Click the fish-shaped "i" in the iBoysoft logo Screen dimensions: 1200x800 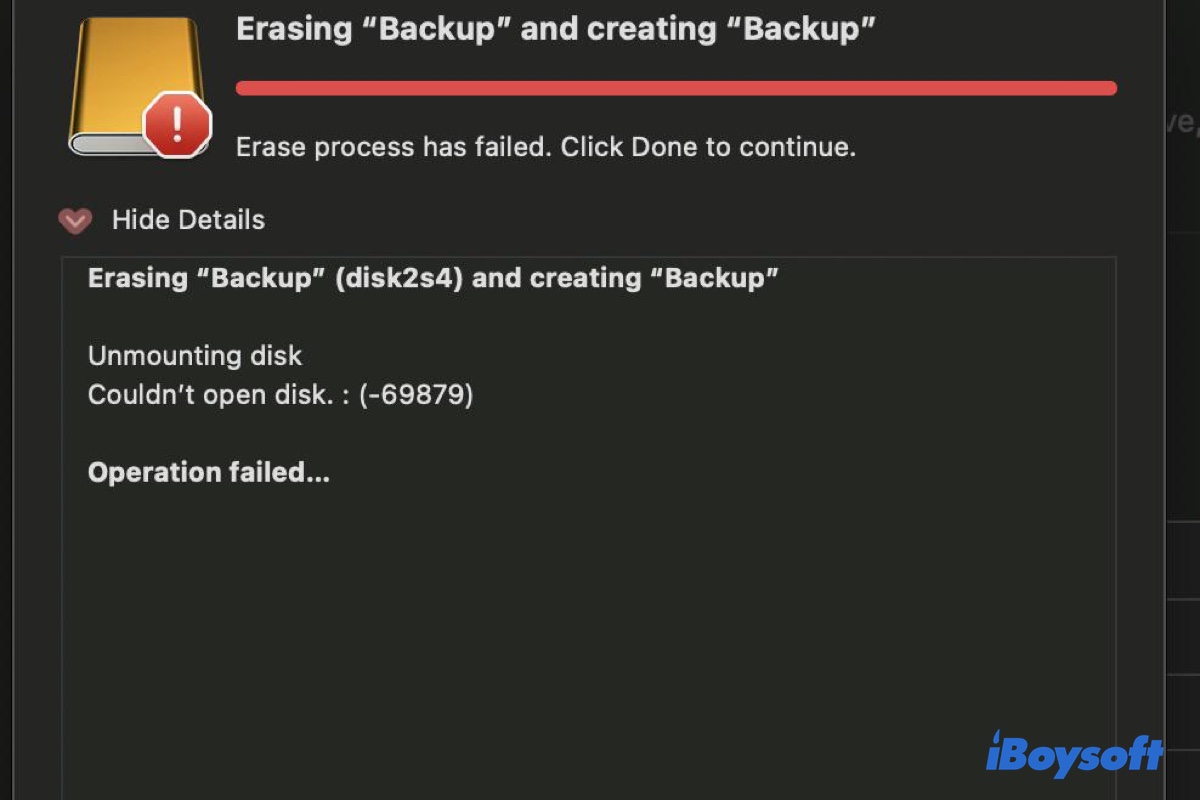(996, 752)
